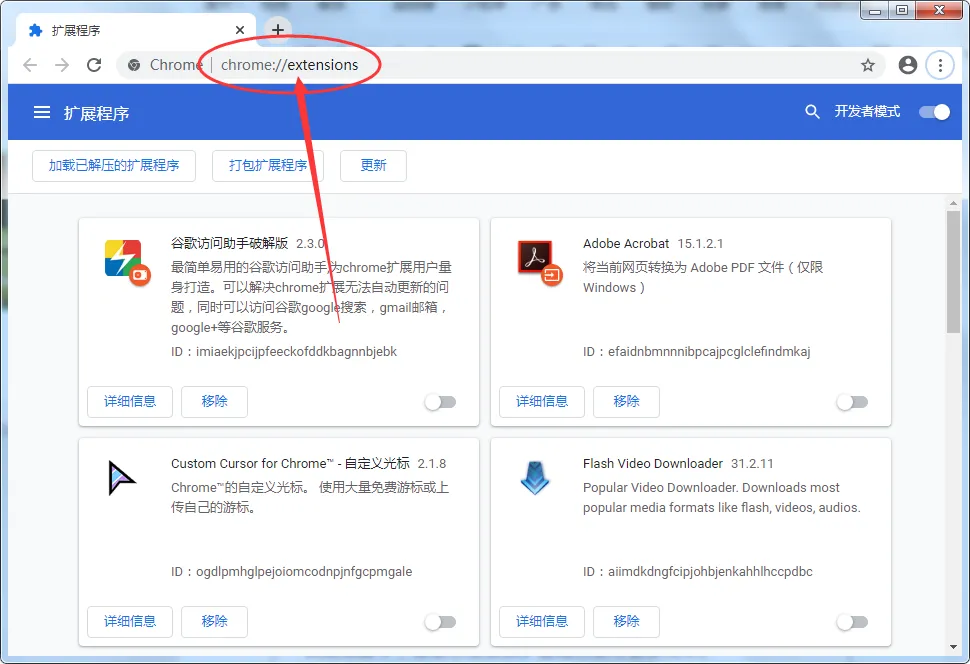Image resolution: width=970 pixels, height=664 pixels.
Task: Click 移除 for 谷歌访问助手破解版
Action: tap(214, 402)
